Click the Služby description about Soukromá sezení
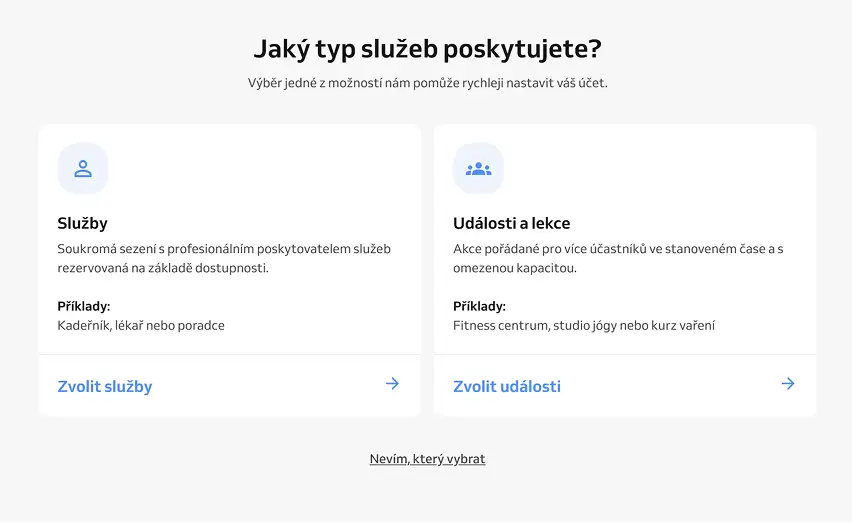The image size is (852, 523). 224,259
